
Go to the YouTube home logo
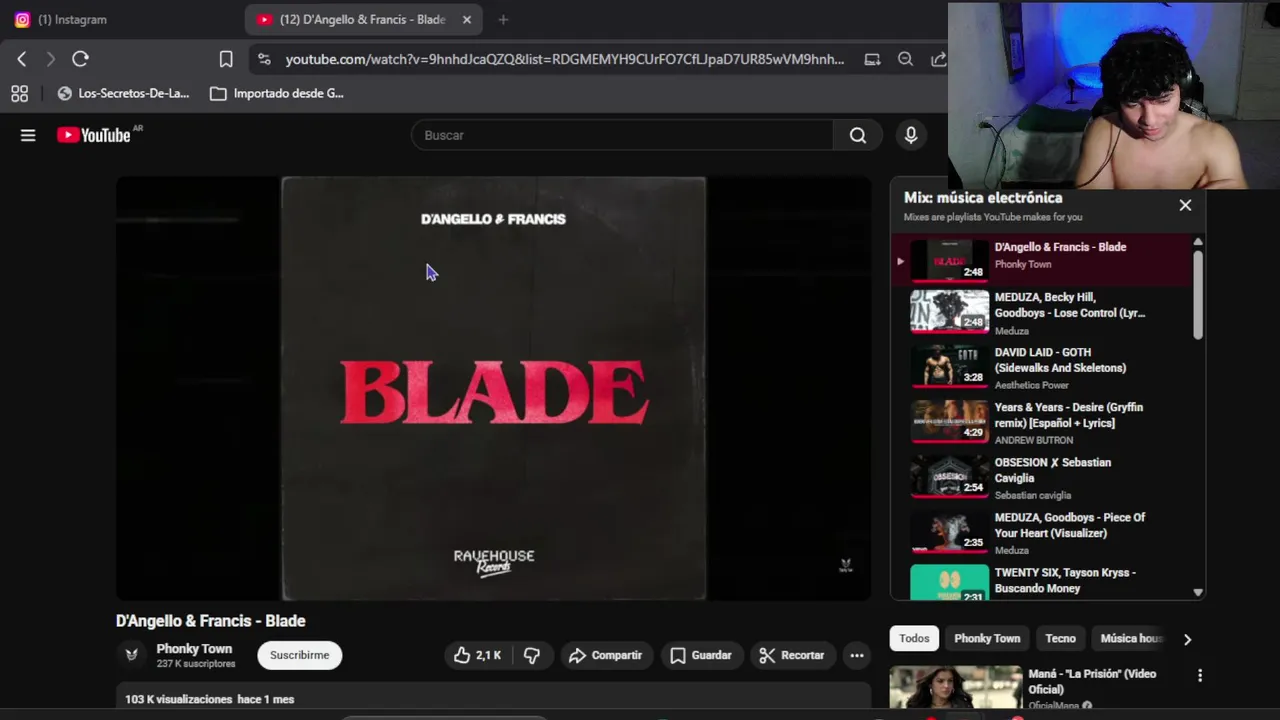point(94,135)
